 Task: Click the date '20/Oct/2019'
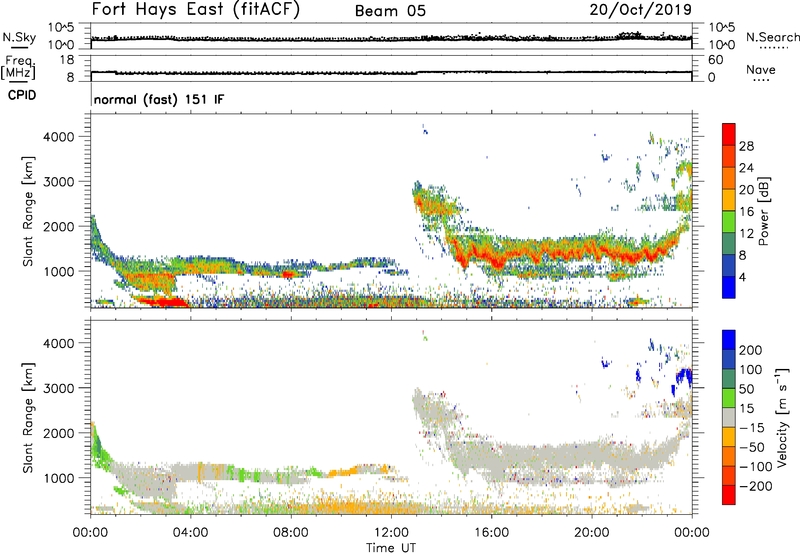[x=641, y=9]
